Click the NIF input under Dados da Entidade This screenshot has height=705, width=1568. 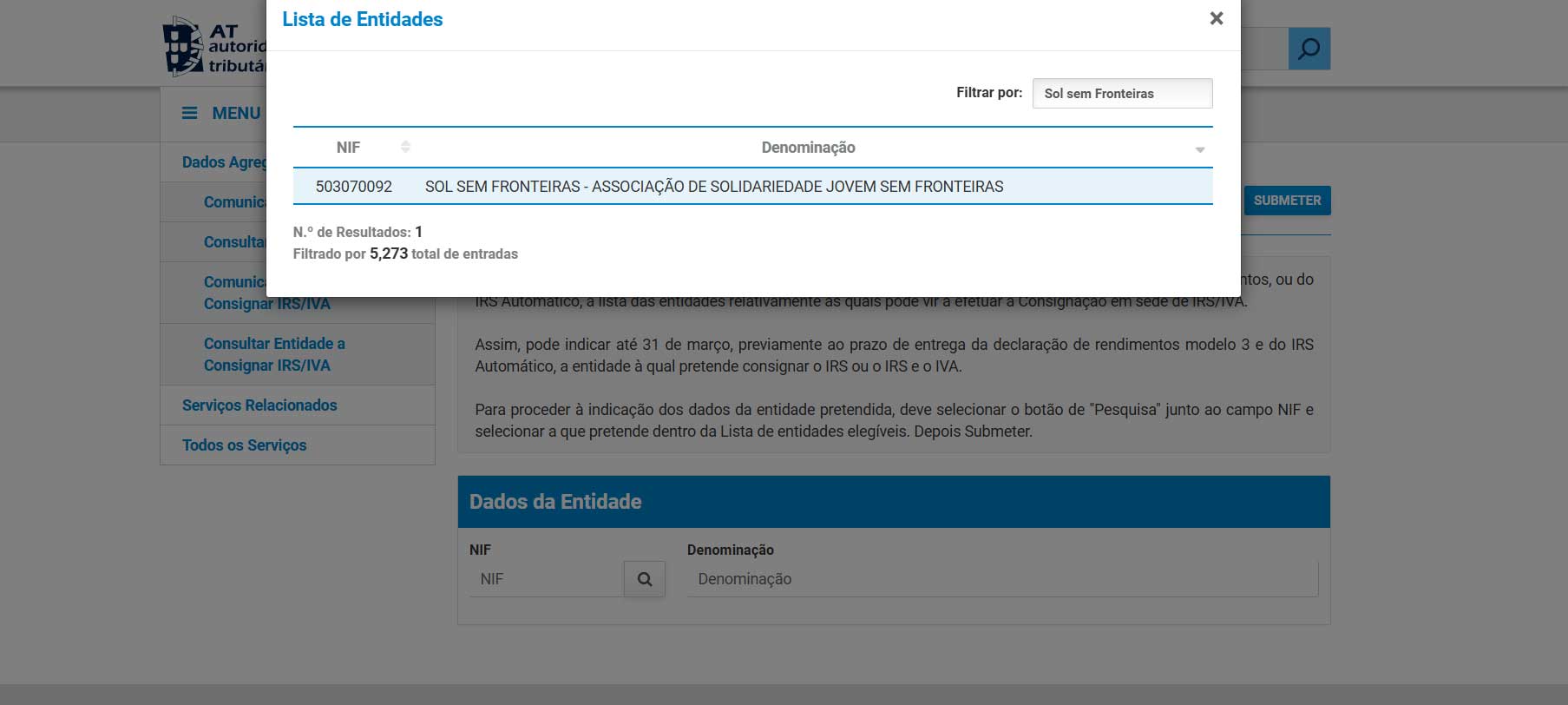(x=547, y=579)
